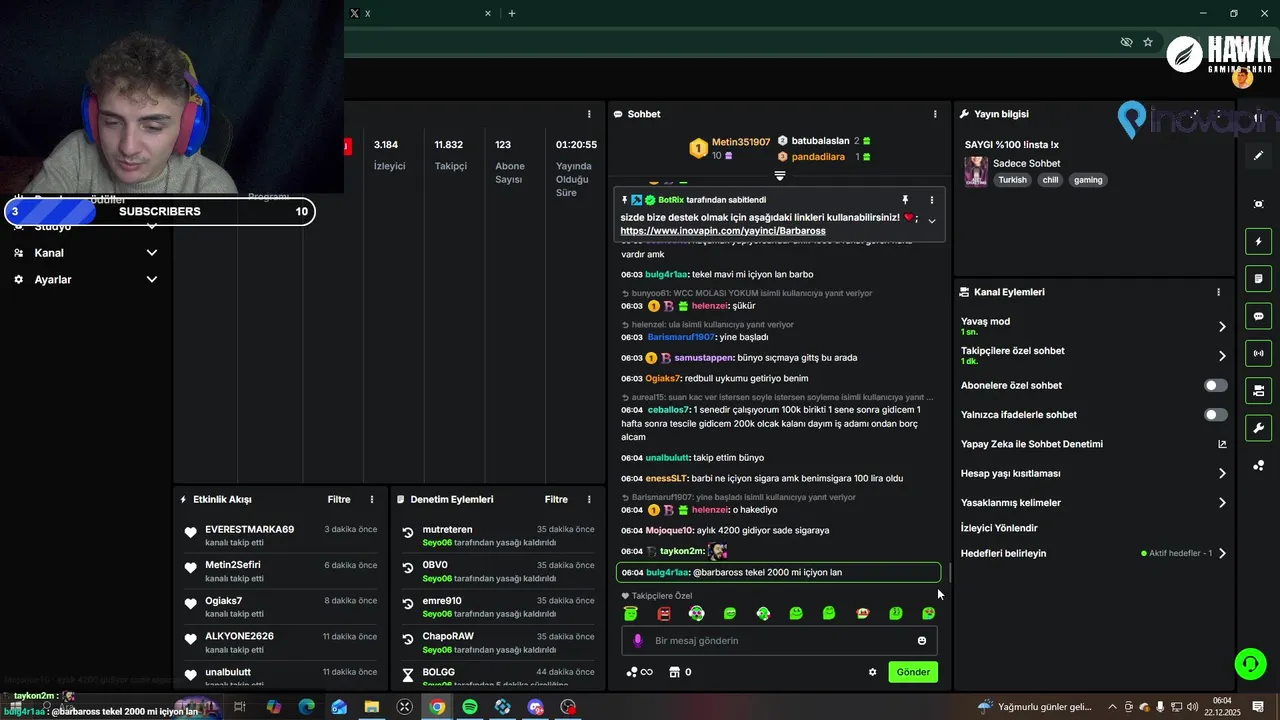Viewport: 1280px width, 720px height.
Task: Click the channel points infinity icon
Action: (639, 672)
